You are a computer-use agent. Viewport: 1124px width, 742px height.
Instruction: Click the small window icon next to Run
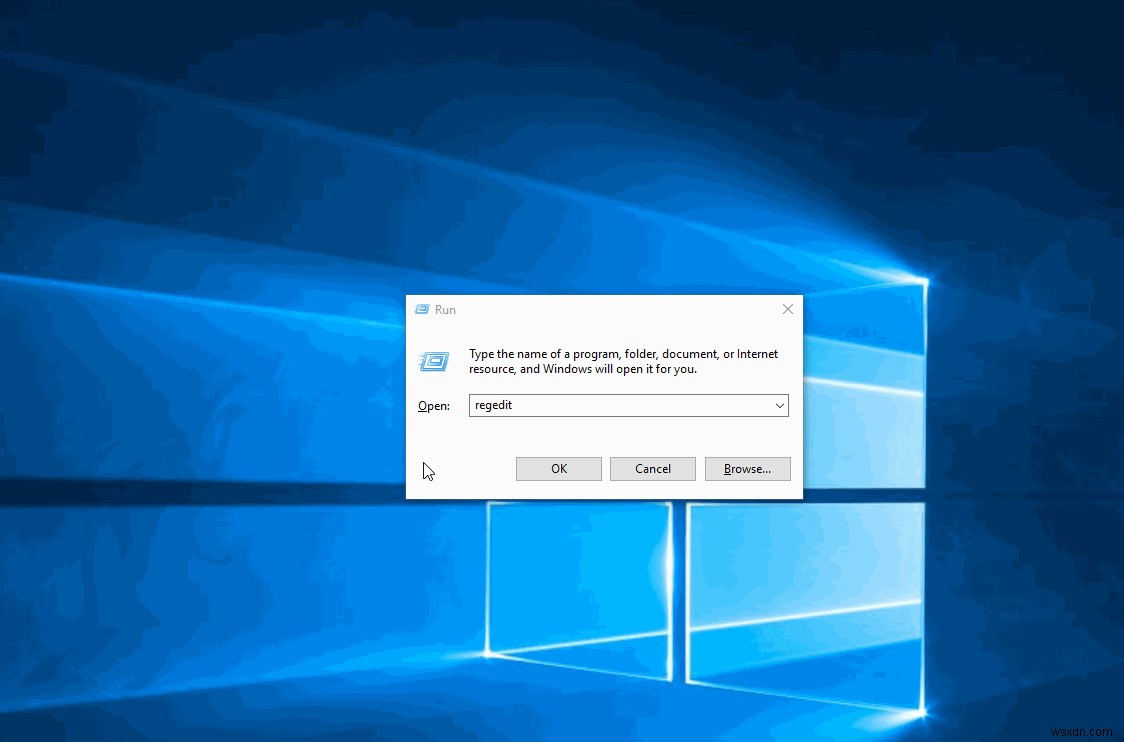pyautogui.click(x=421, y=309)
